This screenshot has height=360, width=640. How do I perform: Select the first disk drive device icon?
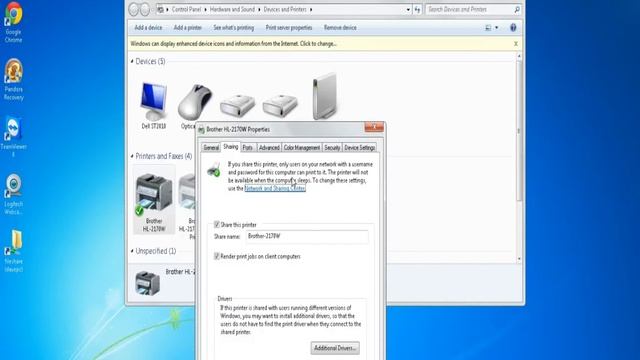(x=238, y=105)
